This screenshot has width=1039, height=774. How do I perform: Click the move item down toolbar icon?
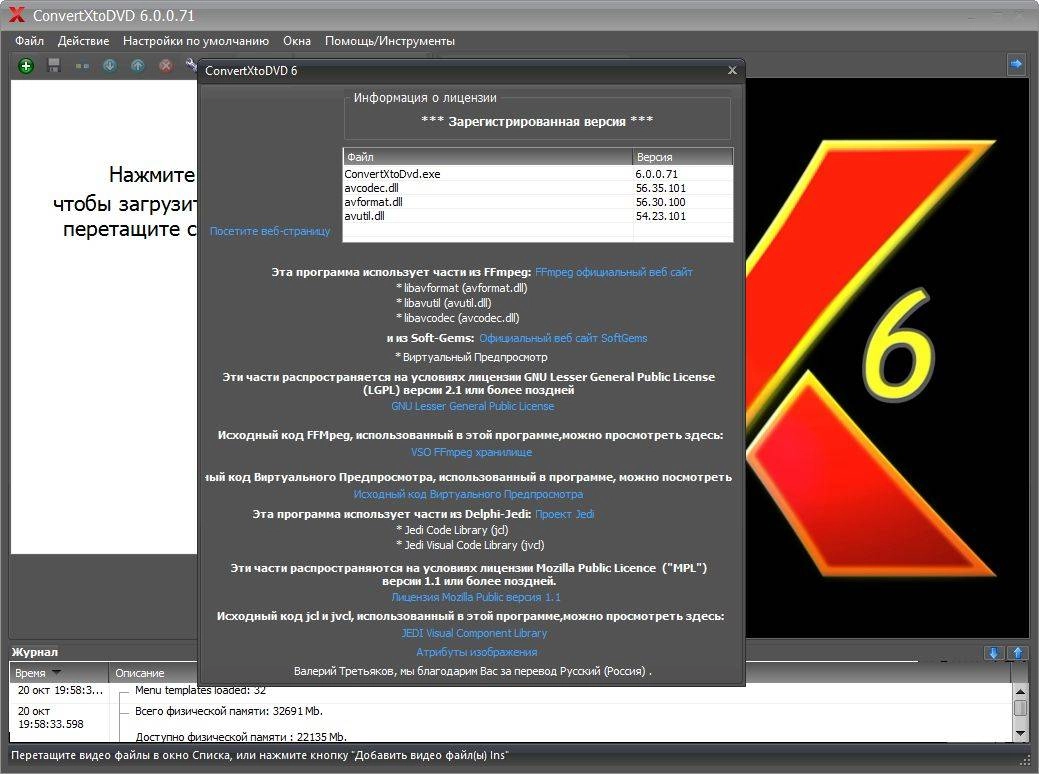click(110, 66)
